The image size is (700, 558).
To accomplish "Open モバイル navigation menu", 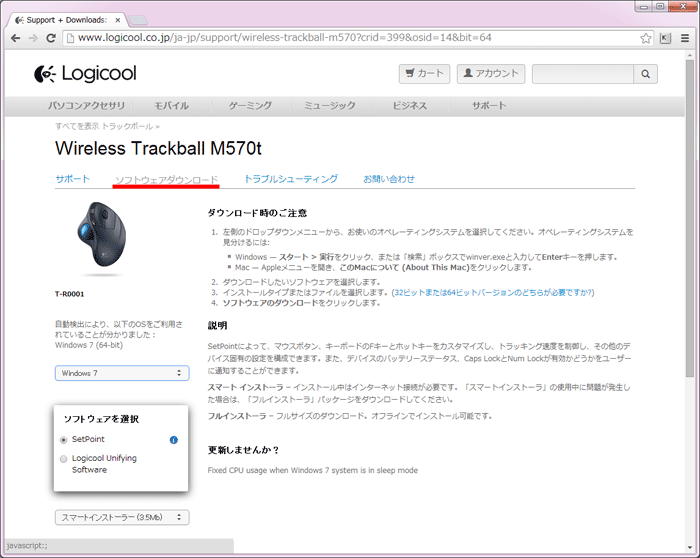I will pyautogui.click(x=171, y=106).
